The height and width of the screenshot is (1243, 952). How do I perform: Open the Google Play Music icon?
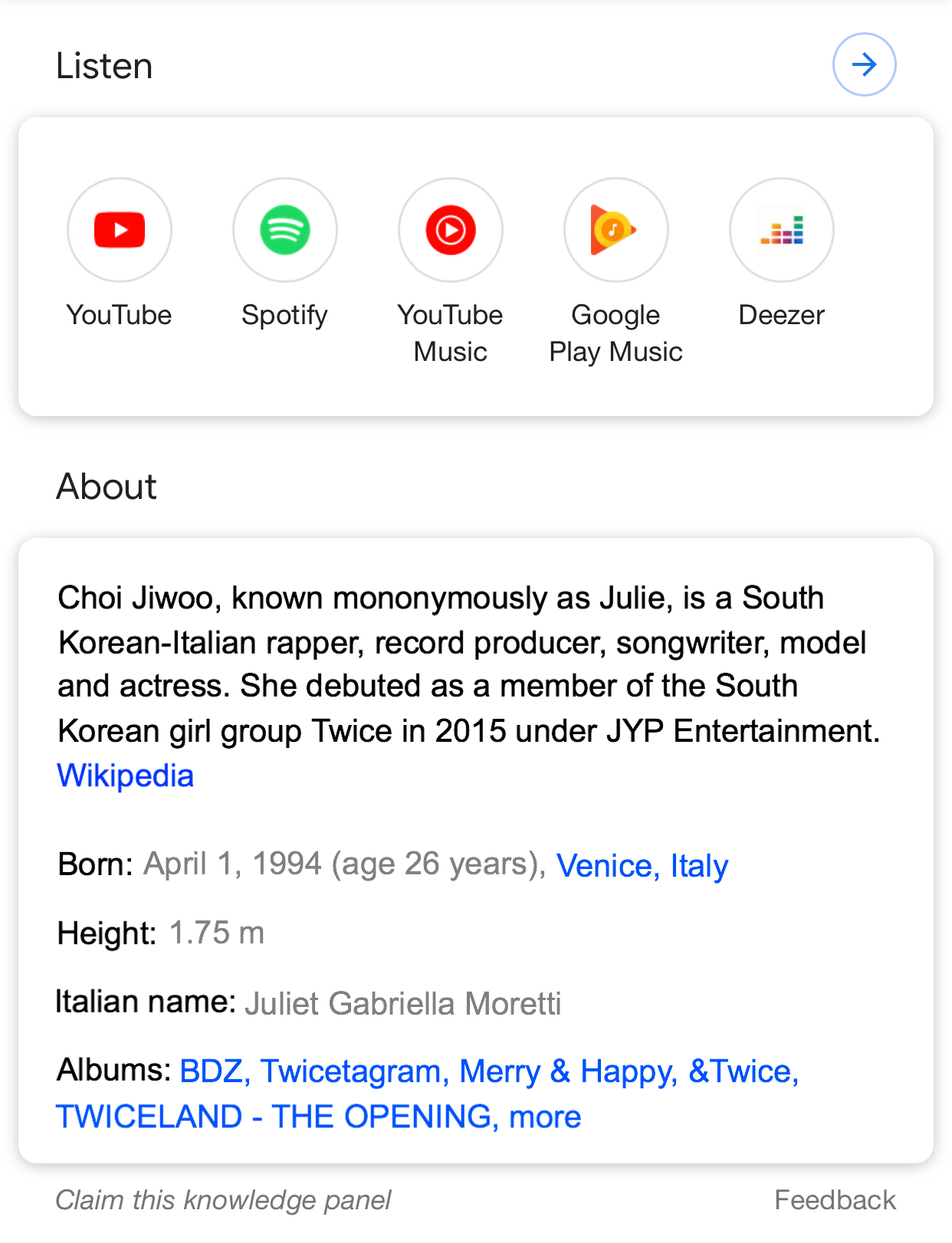point(616,230)
